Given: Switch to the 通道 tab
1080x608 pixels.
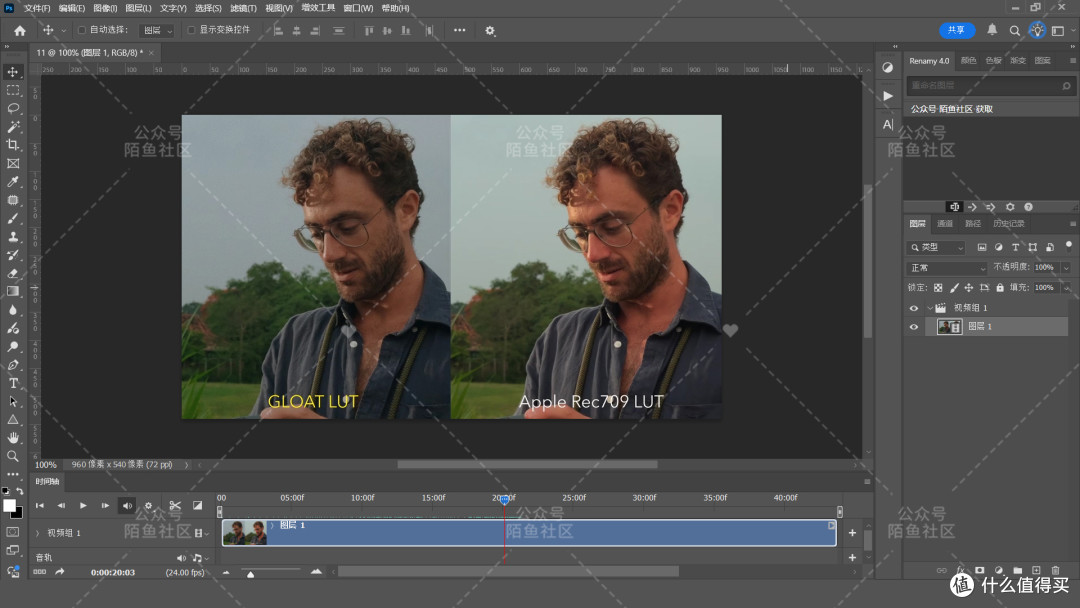Looking at the screenshot, I should [x=945, y=224].
